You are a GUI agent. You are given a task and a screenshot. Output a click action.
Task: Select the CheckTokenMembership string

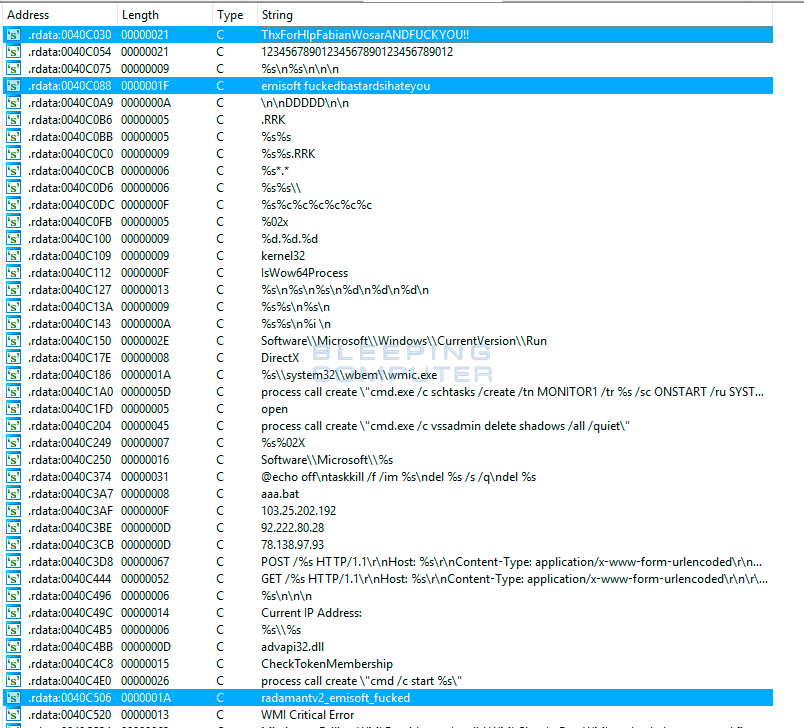click(x=327, y=664)
